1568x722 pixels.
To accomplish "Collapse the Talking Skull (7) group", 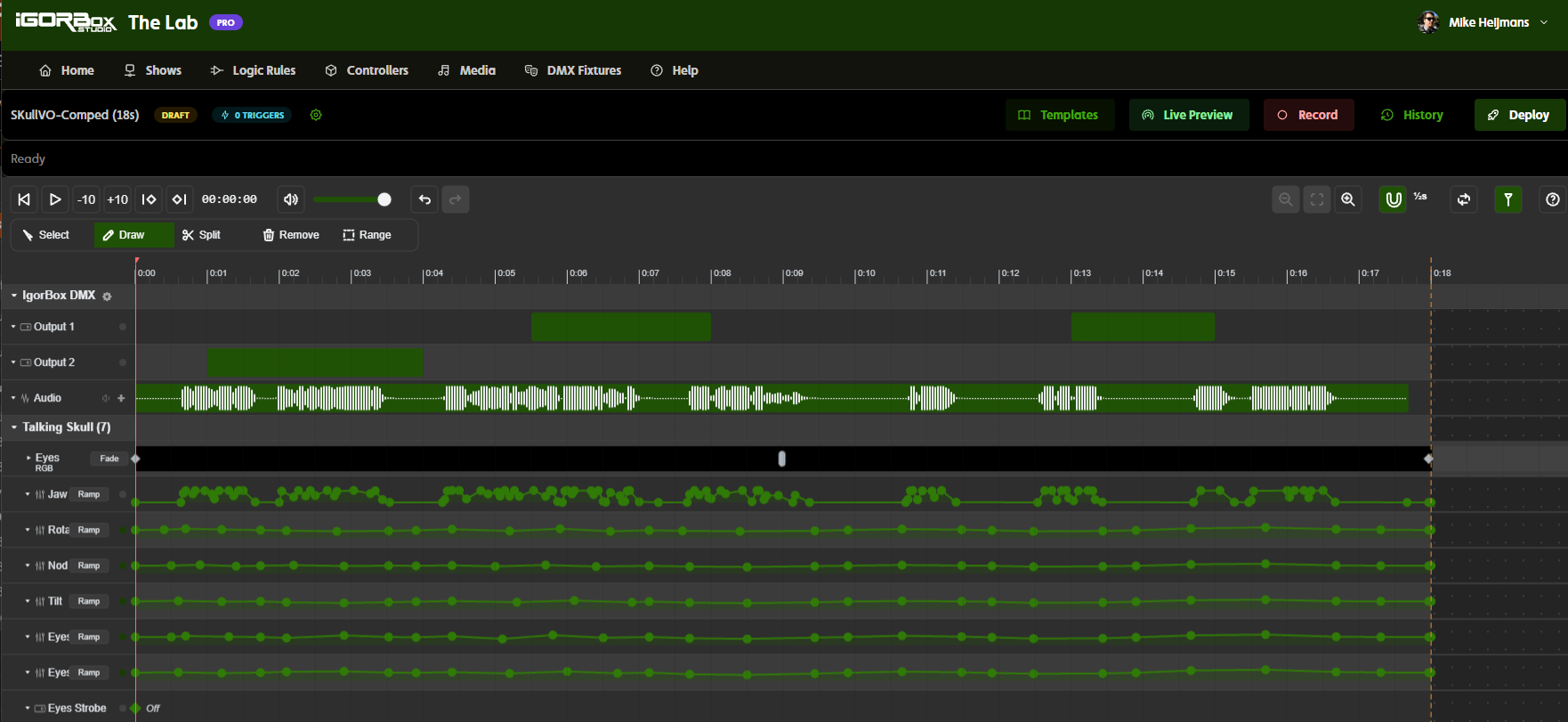I will coord(14,427).
